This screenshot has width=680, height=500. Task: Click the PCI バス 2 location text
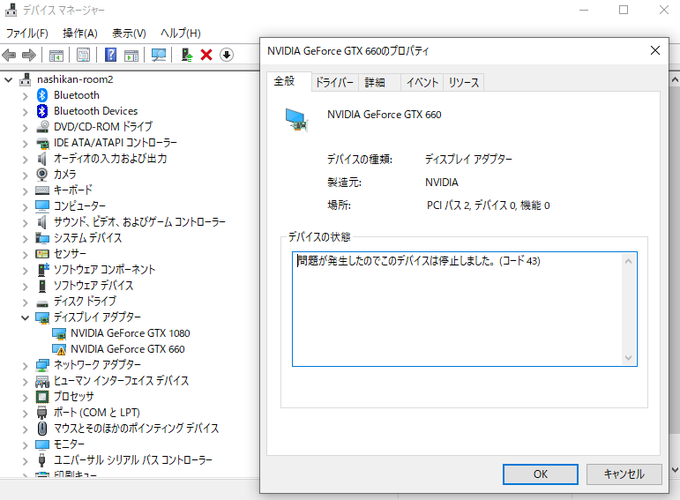[488, 205]
